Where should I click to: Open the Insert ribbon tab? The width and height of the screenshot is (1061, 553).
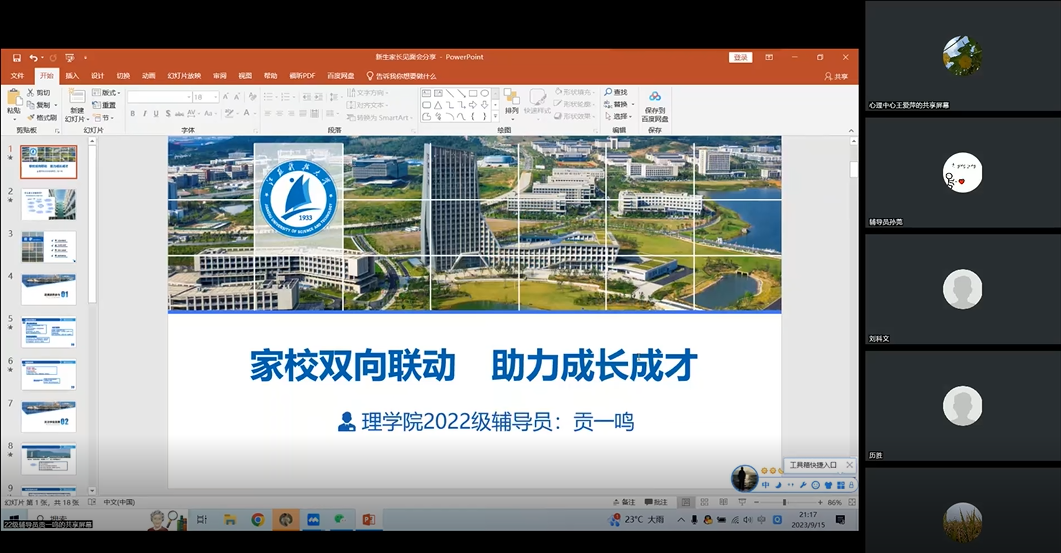(72, 76)
